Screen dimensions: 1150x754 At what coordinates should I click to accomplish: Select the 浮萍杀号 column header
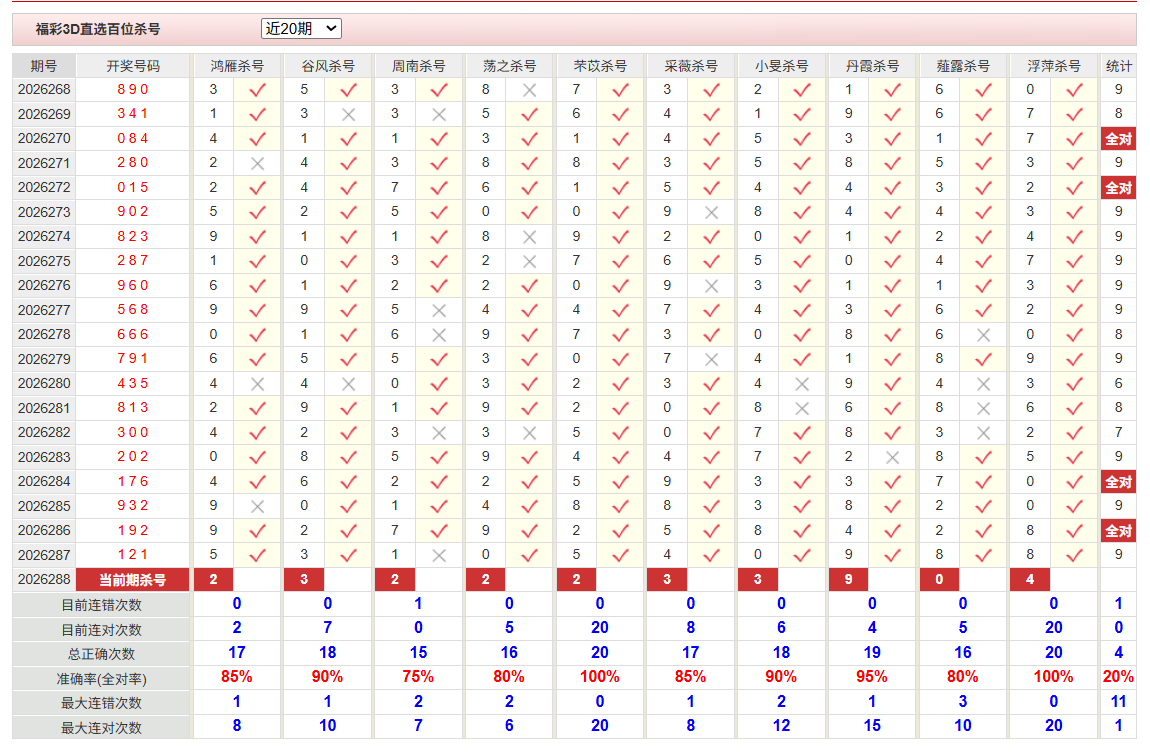click(1054, 66)
